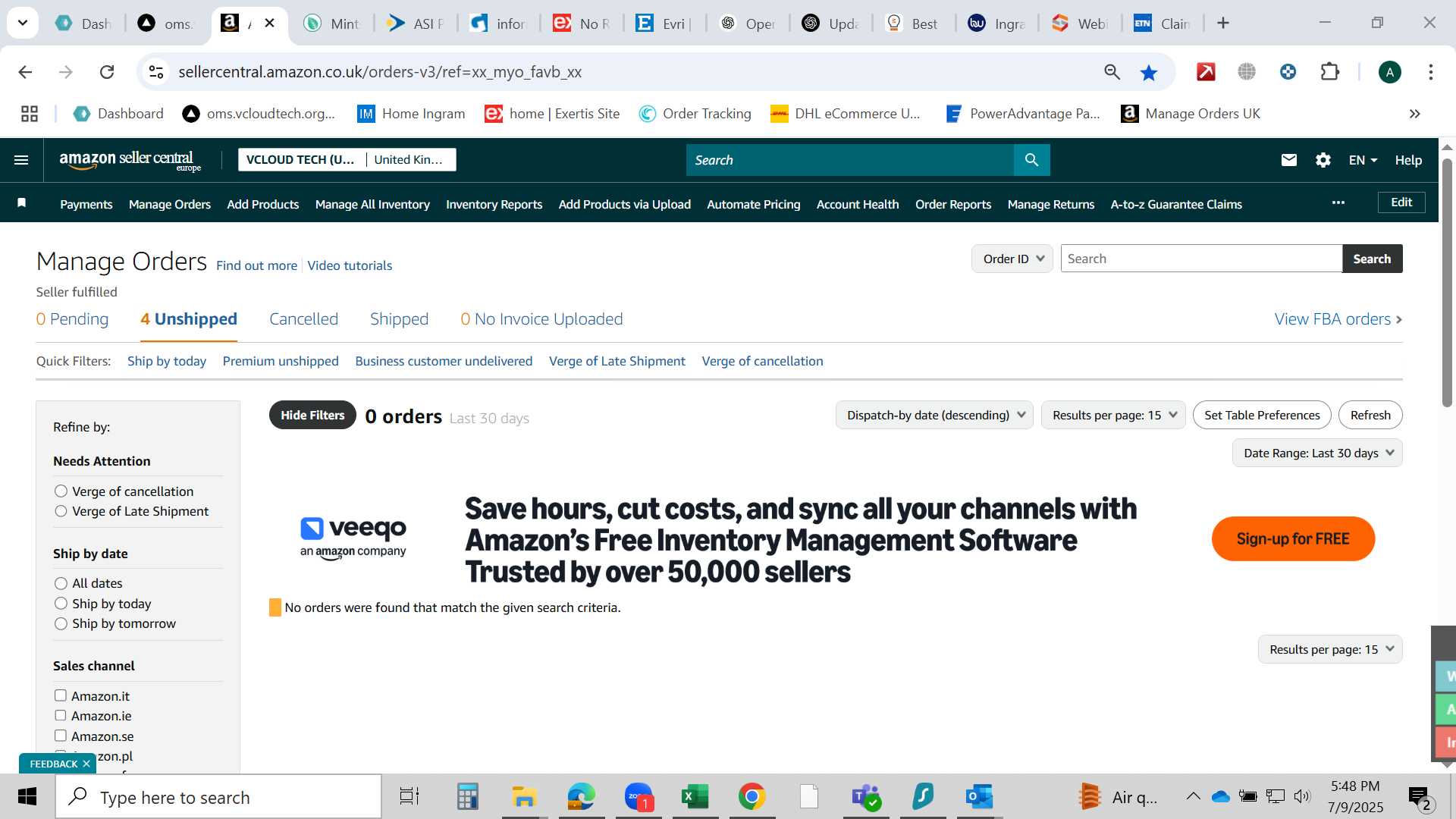
Task: Click the site information icon in address bar
Action: (x=155, y=72)
